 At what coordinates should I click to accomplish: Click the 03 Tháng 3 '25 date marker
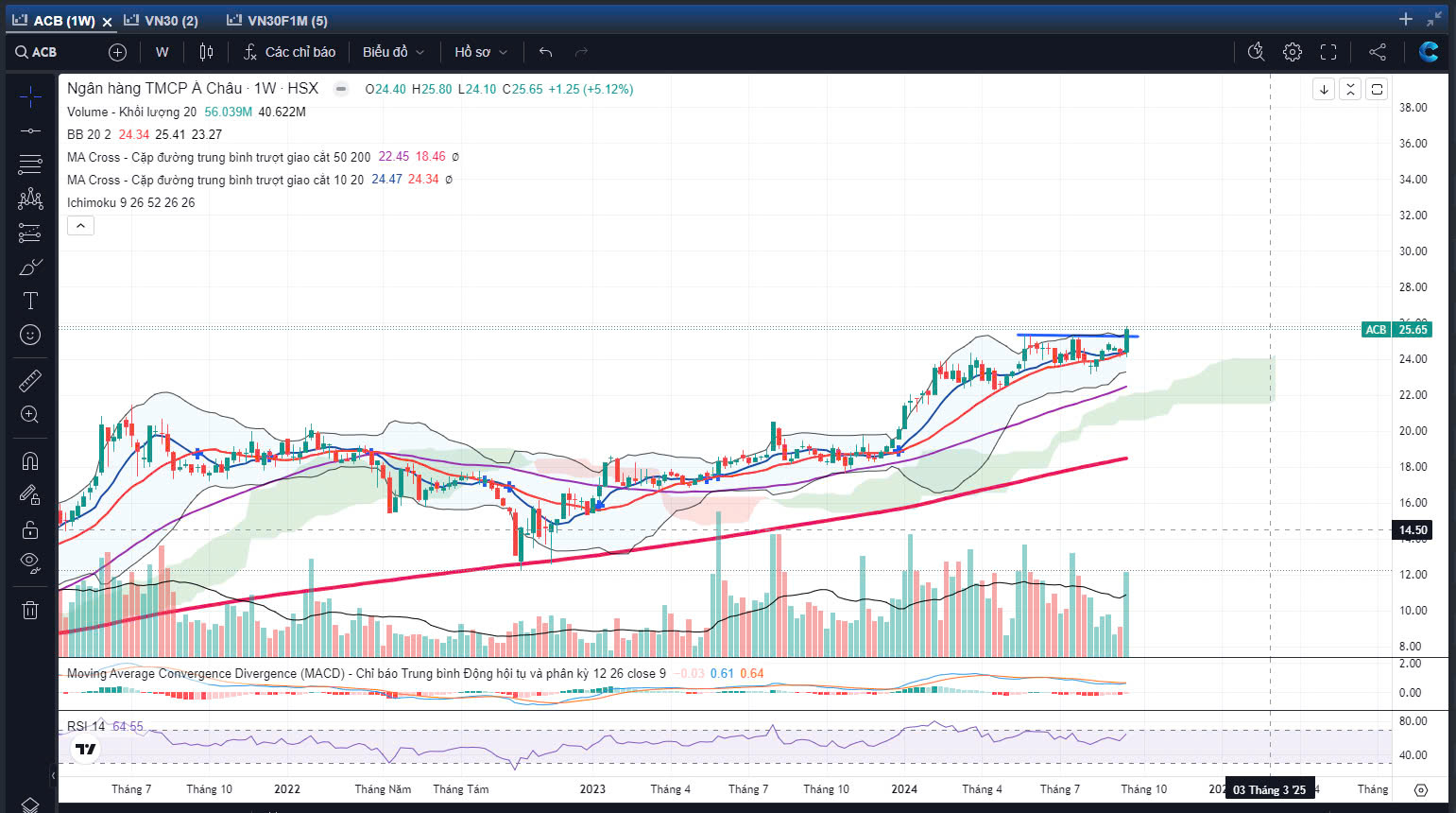(1269, 789)
